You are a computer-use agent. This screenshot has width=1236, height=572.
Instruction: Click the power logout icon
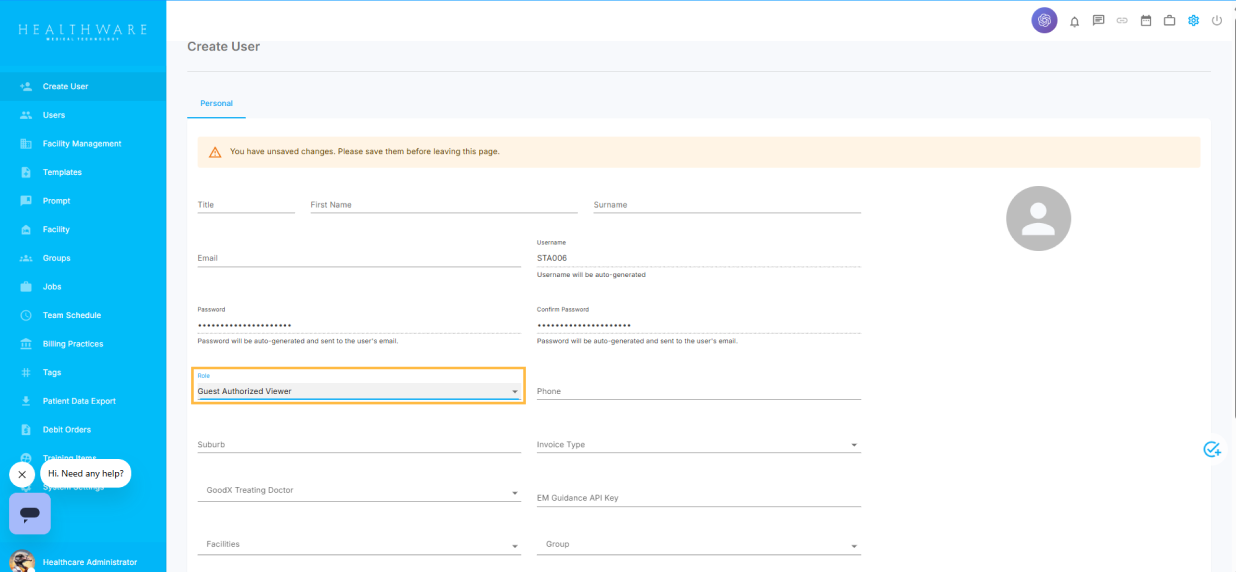click(1217, 20)
